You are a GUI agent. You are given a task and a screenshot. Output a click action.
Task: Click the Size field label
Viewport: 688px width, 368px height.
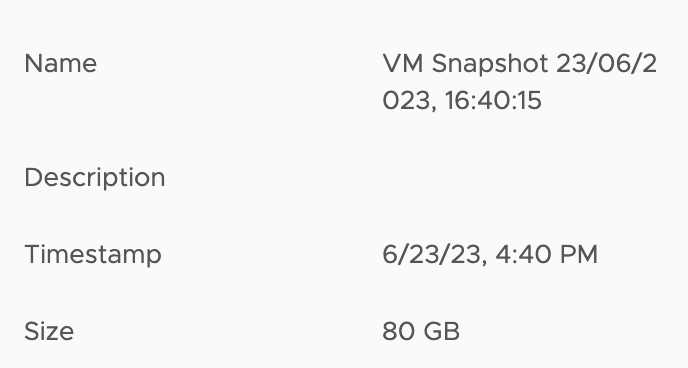pyautogui.click(x=49, y=331)
